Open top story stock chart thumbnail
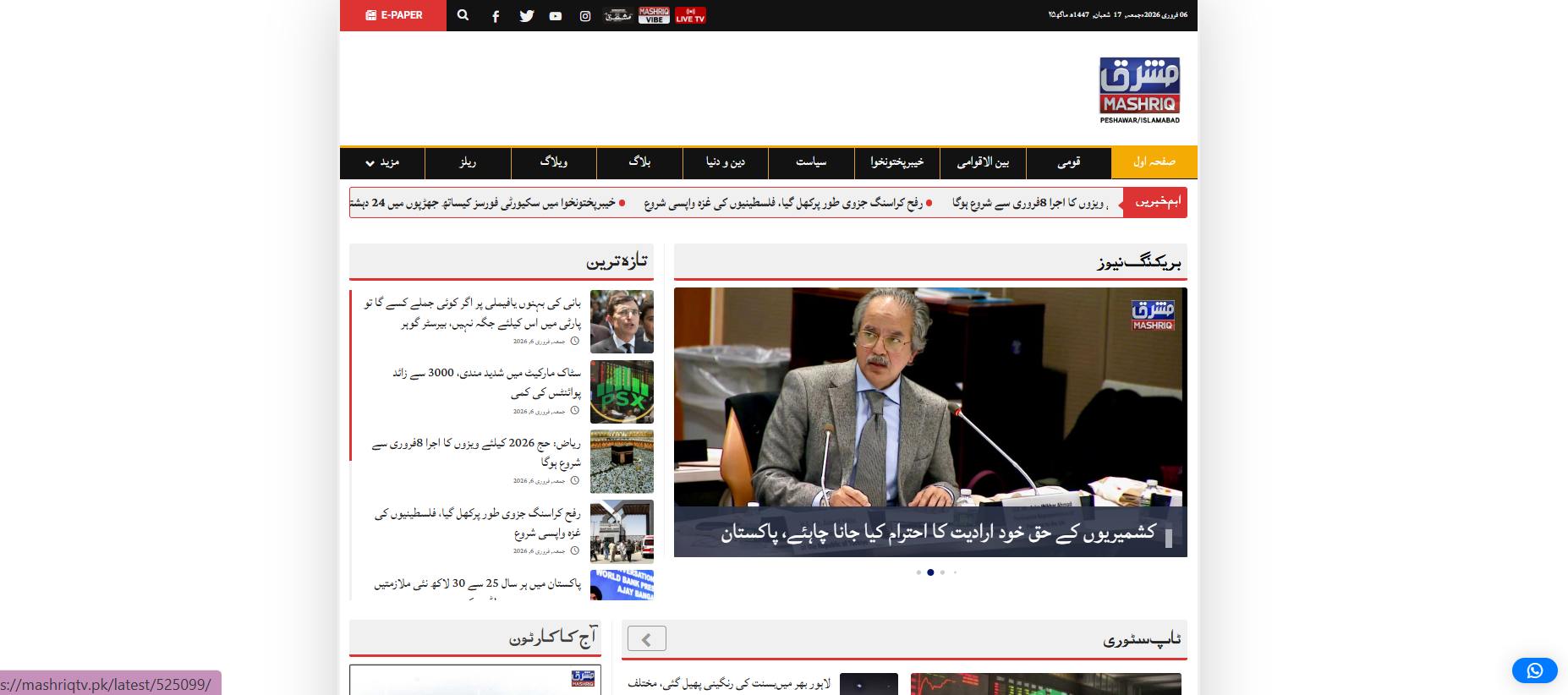The height and width of the screenshot is (695, 1568). (x=1045, y=684)
